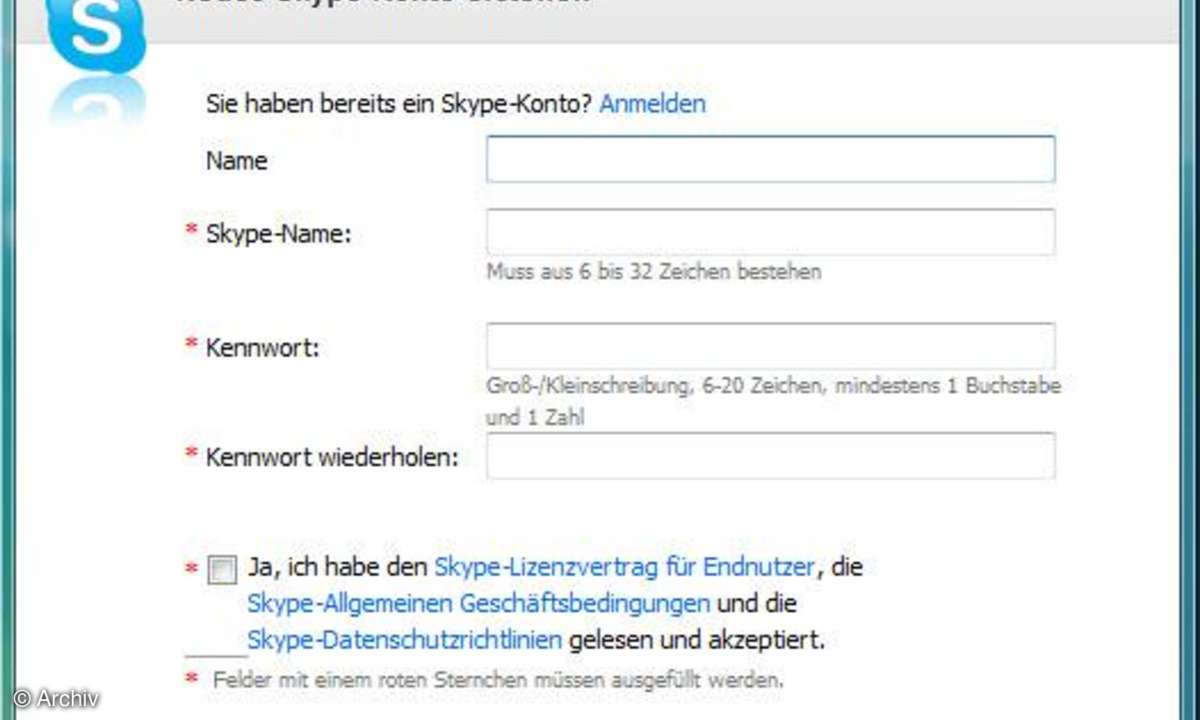Tick the license agreement checkbox
This screenshot has height=720, width=1200.
tap(222, 569)
